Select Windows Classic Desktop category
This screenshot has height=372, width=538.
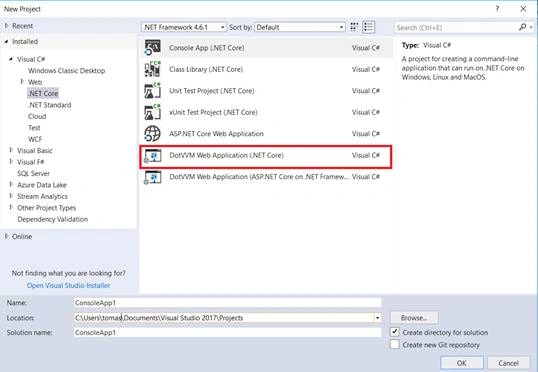pos(67,71)
